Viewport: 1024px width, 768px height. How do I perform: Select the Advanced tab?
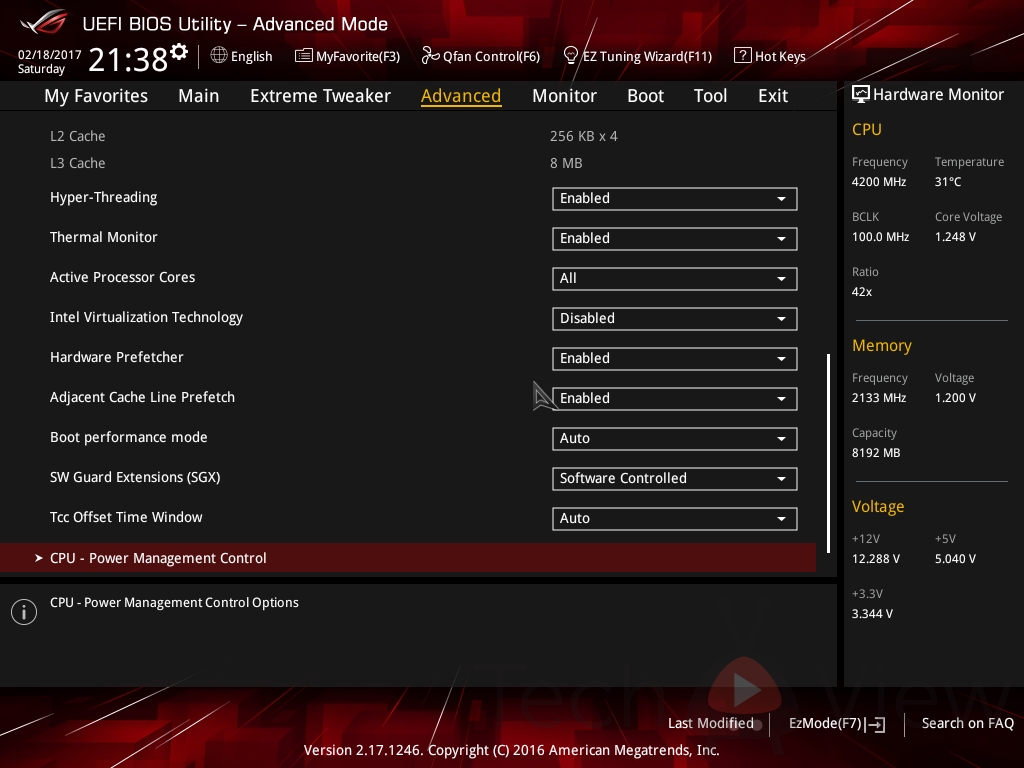tap(461, 96)
